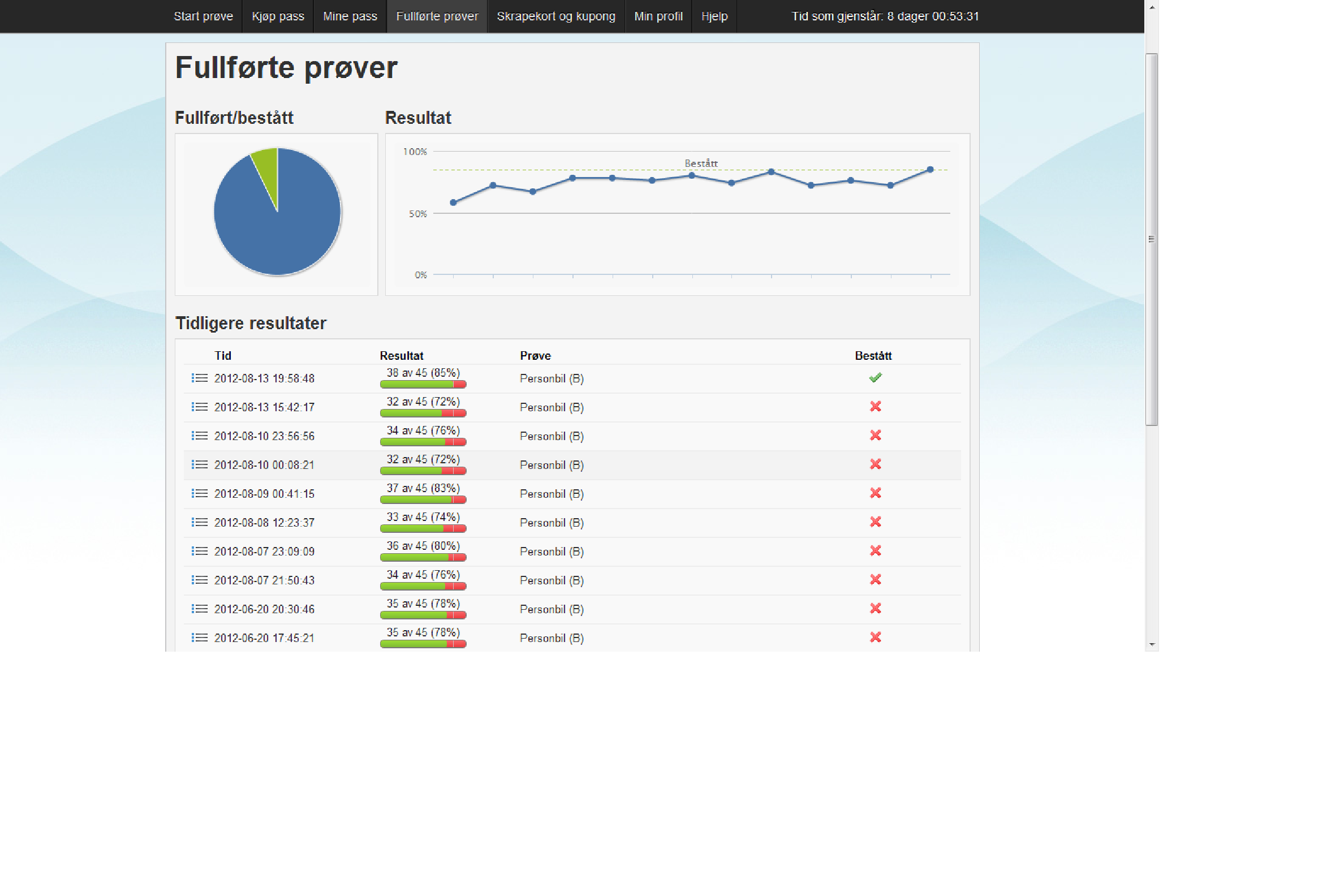Open details icon for 2012-08-10 00:08:21 row

coord(200,464)
